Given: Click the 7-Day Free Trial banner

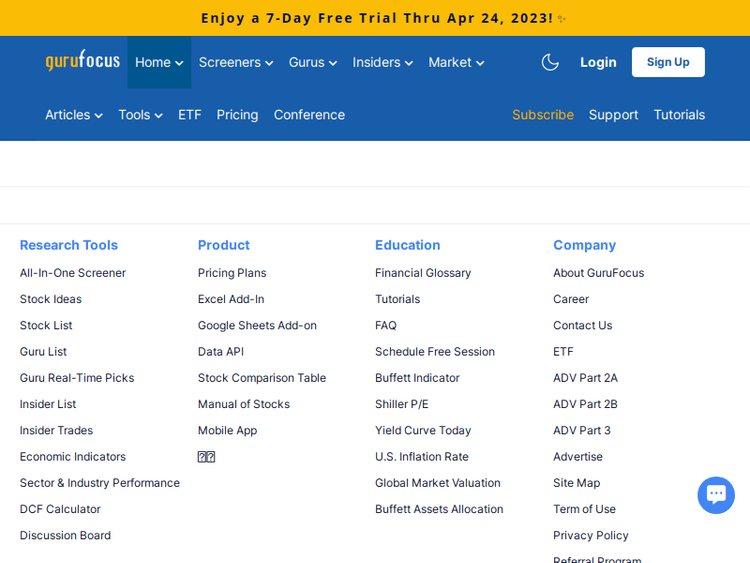Looking at the screenshot, I should [x=376, y=18].
